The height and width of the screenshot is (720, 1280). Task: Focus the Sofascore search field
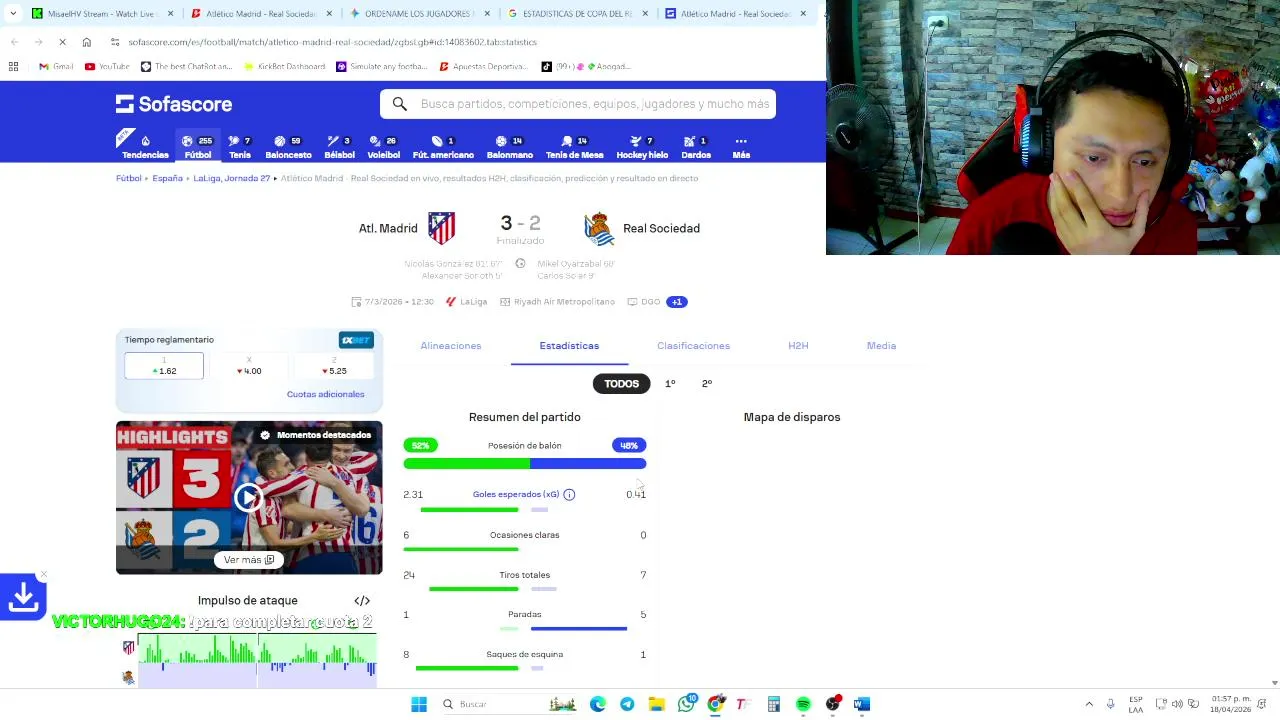pyautogui.click(x=578, y=104)
